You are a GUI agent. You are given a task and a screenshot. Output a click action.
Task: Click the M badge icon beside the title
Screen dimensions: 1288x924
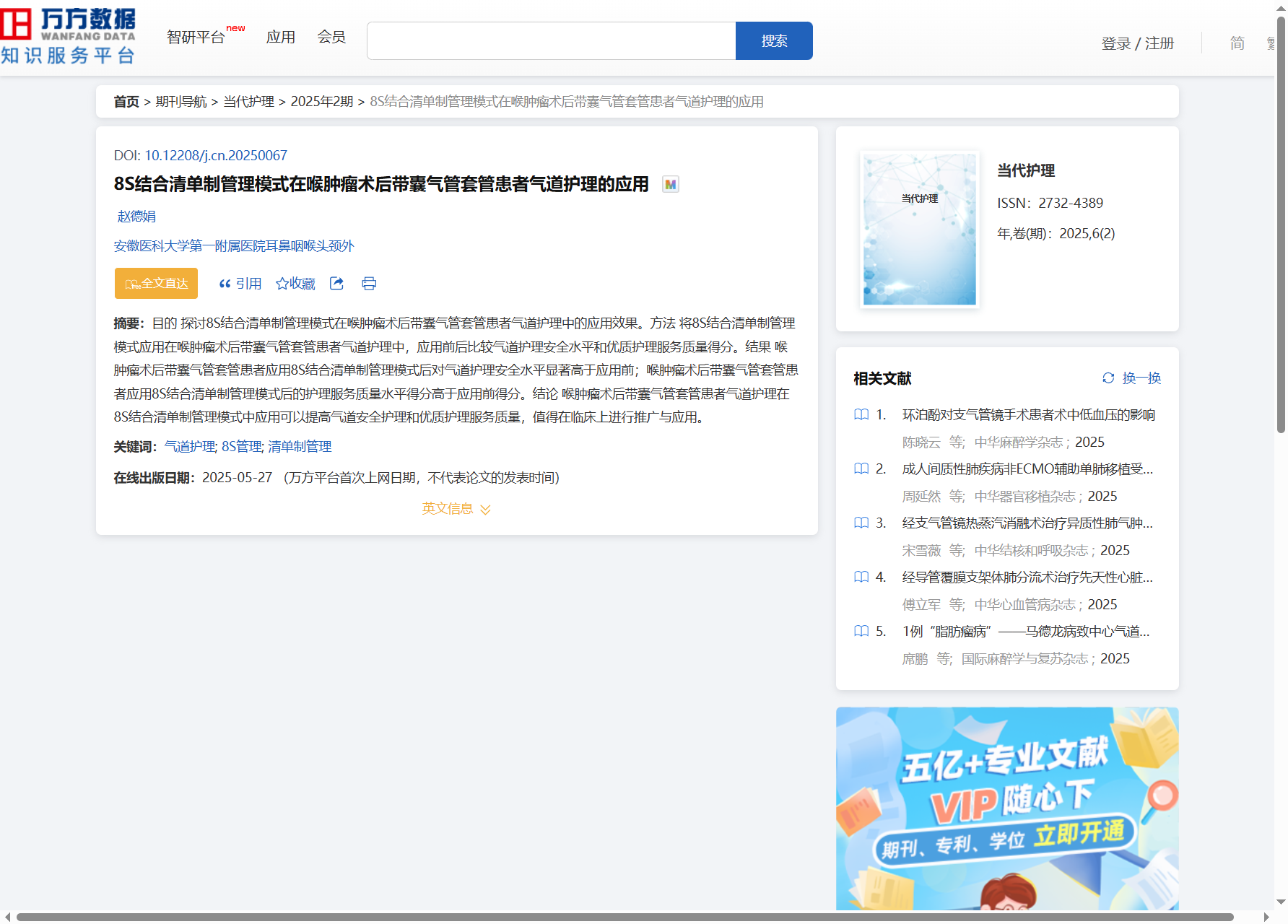click(671, 184)
